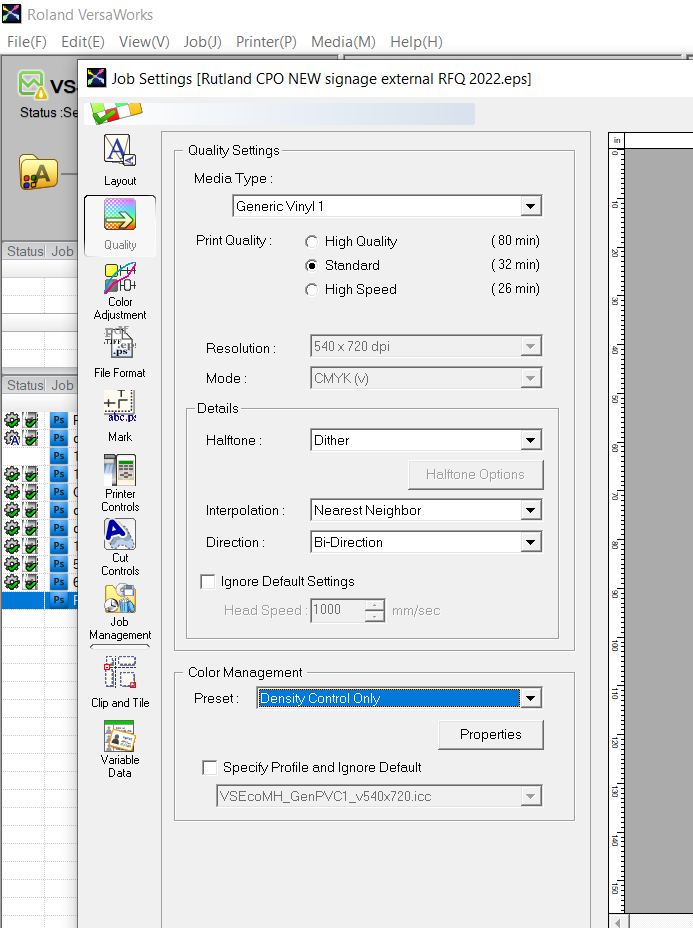This screenshot has height=928, width=693.
Task: Open the File(F) menu
Action: tap(27, 41)
